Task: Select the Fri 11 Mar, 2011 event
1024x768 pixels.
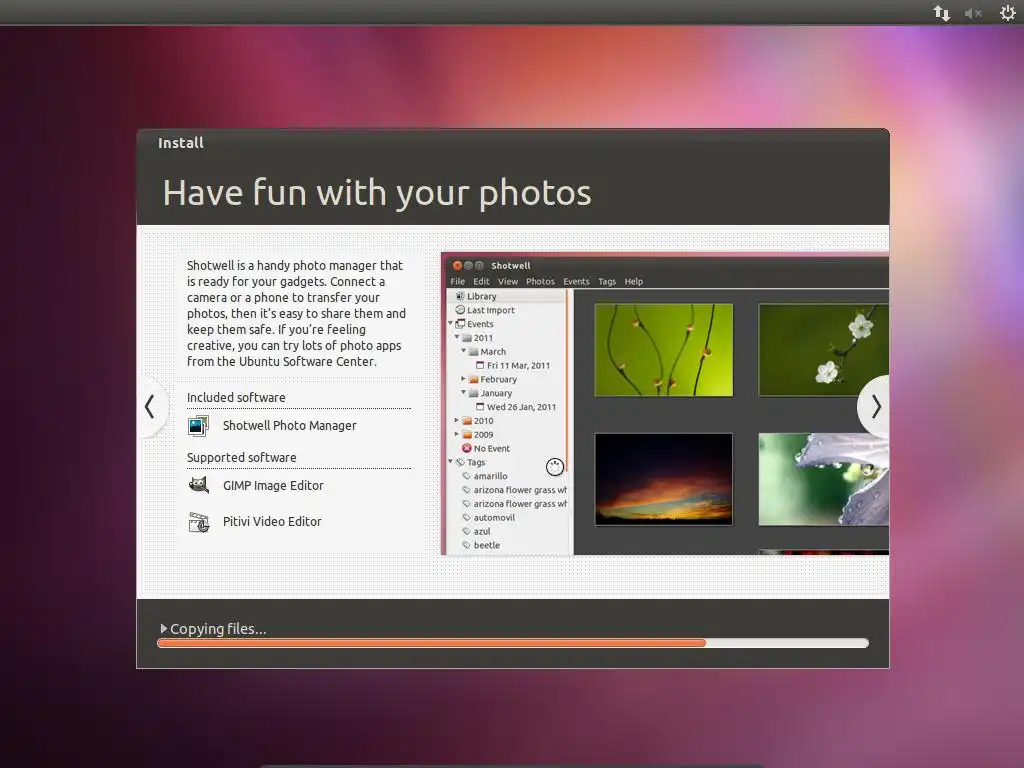Action: pyautogui.click(x=518, y=366)
